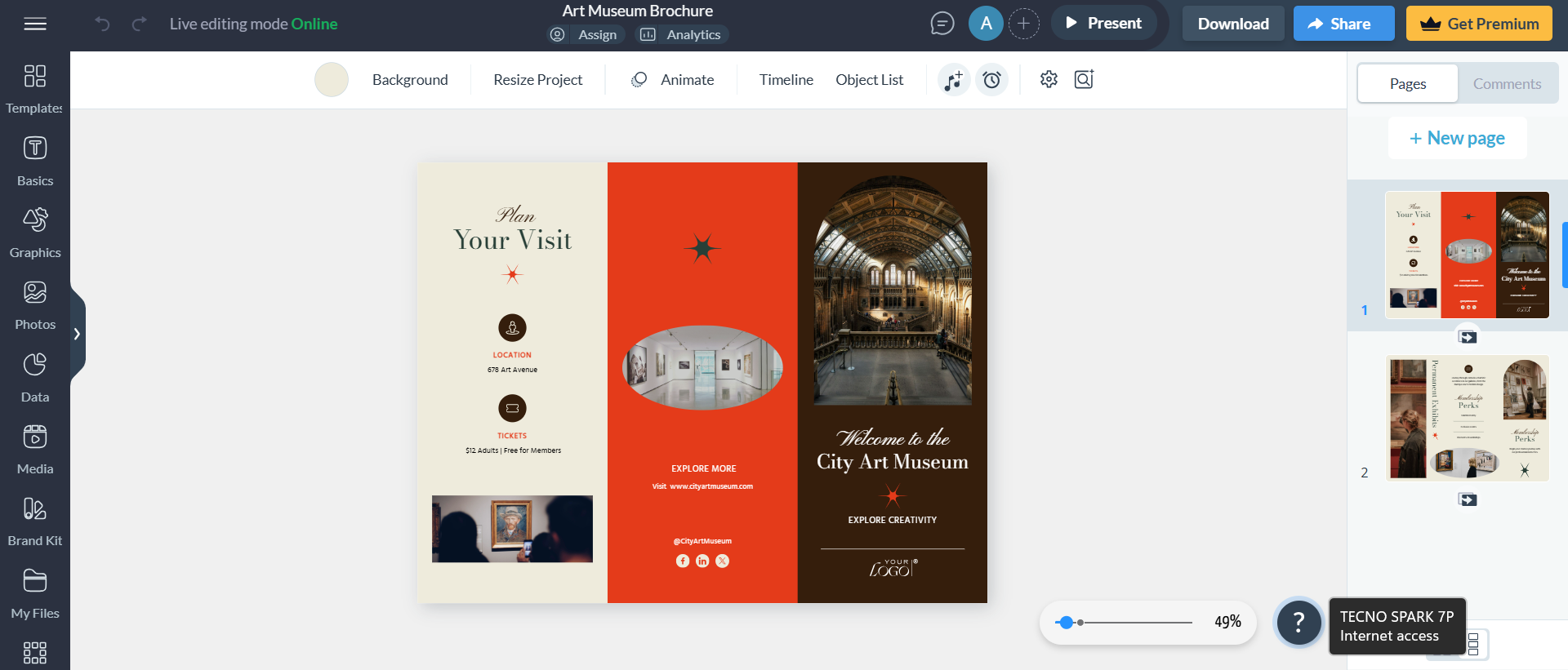This screenshot has height=670, width=1568.
Task: Select the museum hall arch photo
Action: [x=893, y=291]
